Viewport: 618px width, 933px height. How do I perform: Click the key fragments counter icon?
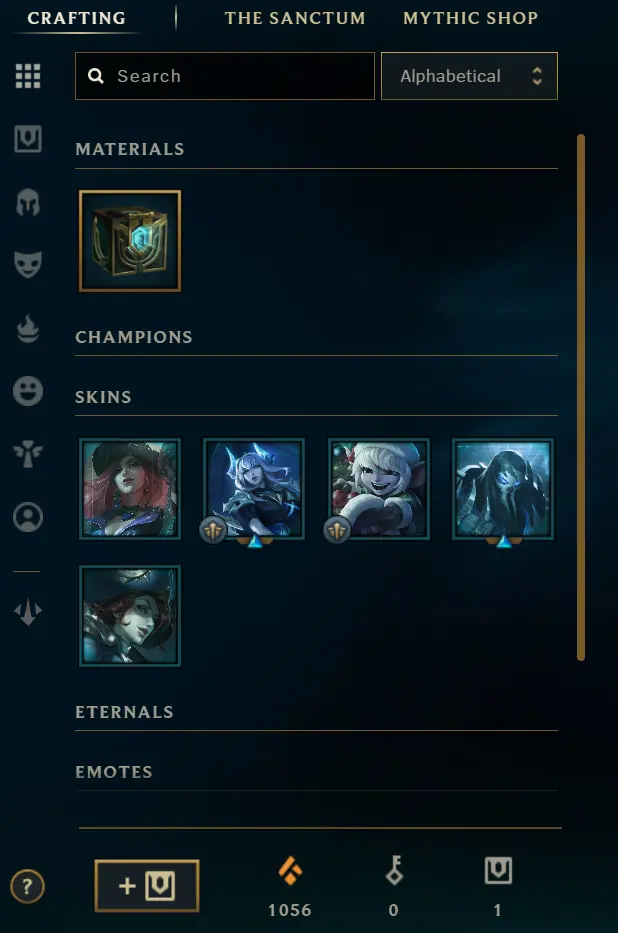coord(394,871)
